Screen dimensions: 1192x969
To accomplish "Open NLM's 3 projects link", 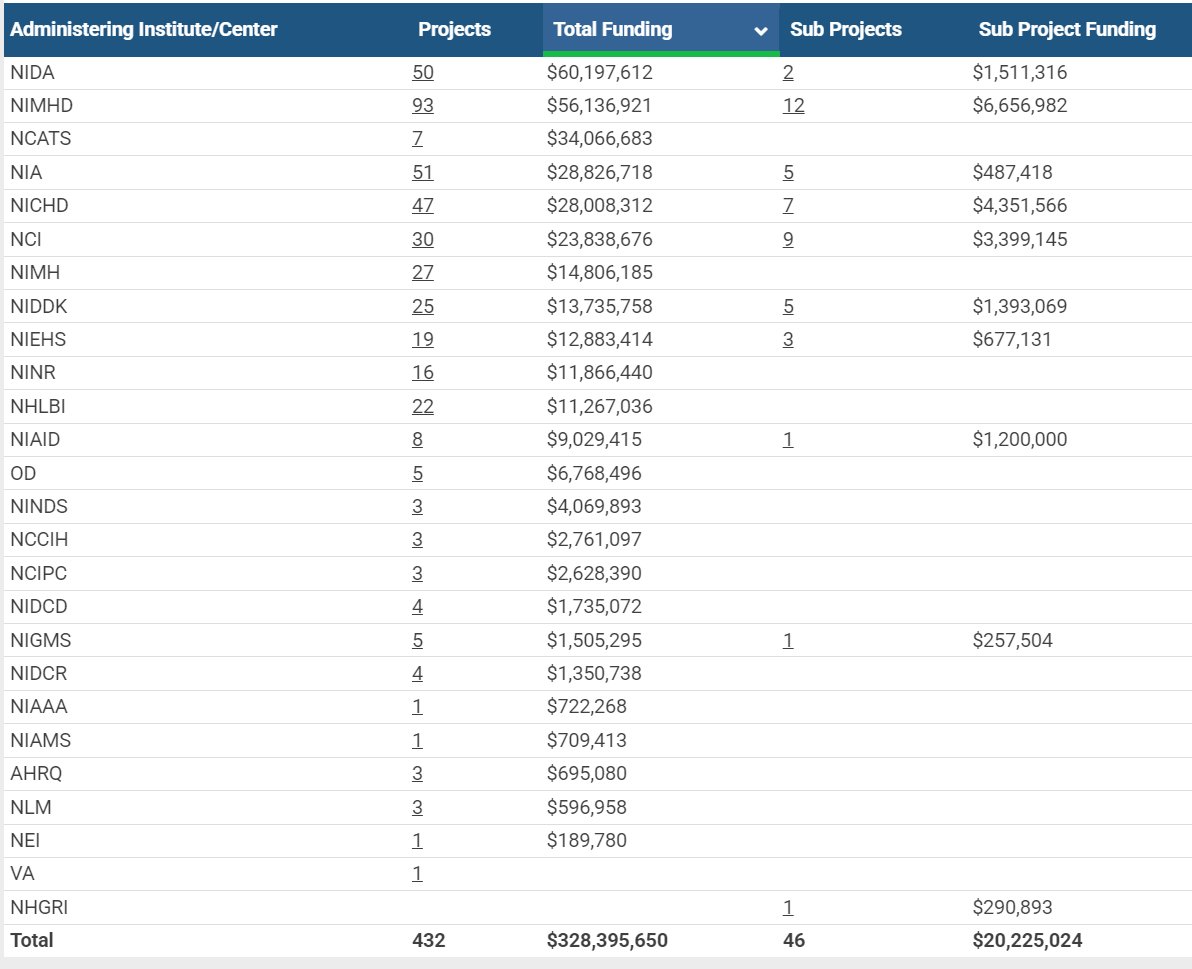I will click(417, 807).
